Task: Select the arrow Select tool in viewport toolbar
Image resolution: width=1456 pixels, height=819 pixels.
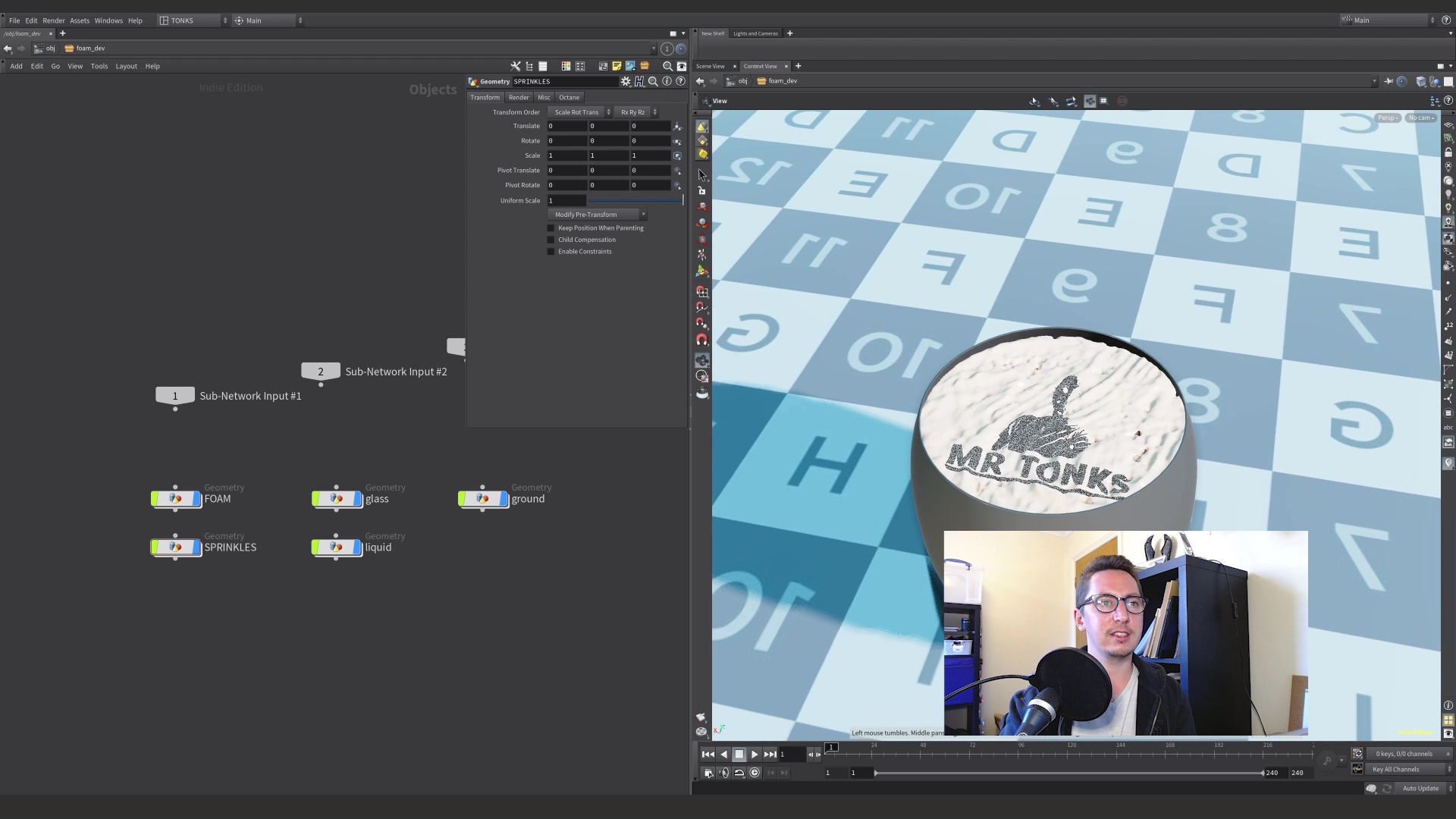Action: point(702,174)
